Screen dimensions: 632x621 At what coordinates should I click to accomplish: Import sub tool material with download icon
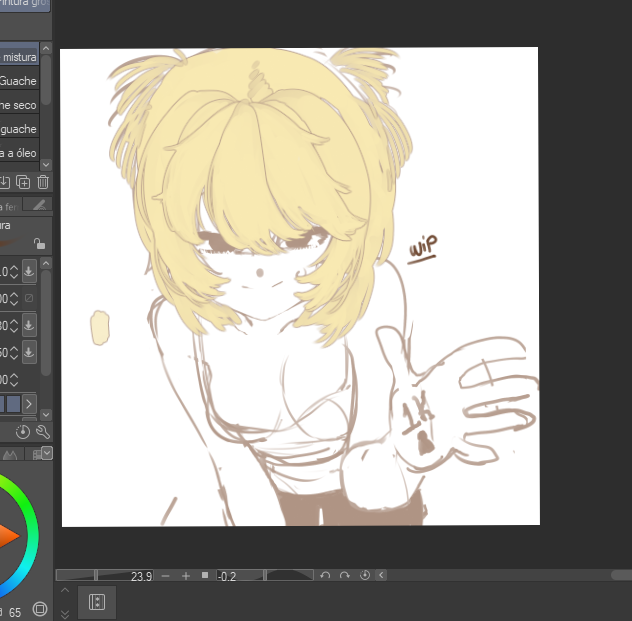click(5, 182)
